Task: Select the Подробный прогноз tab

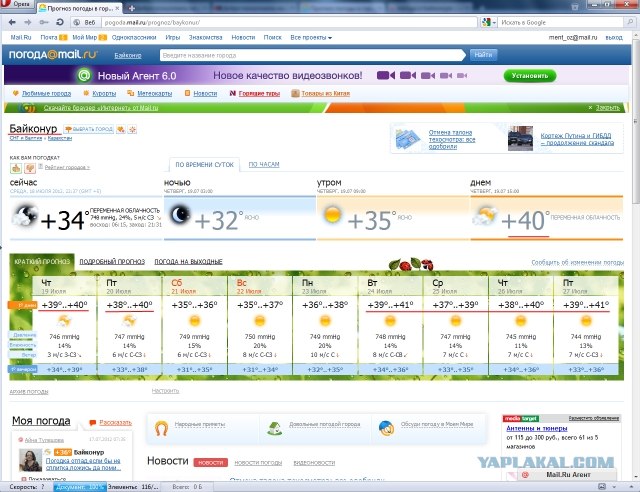Action: (112, 262)
